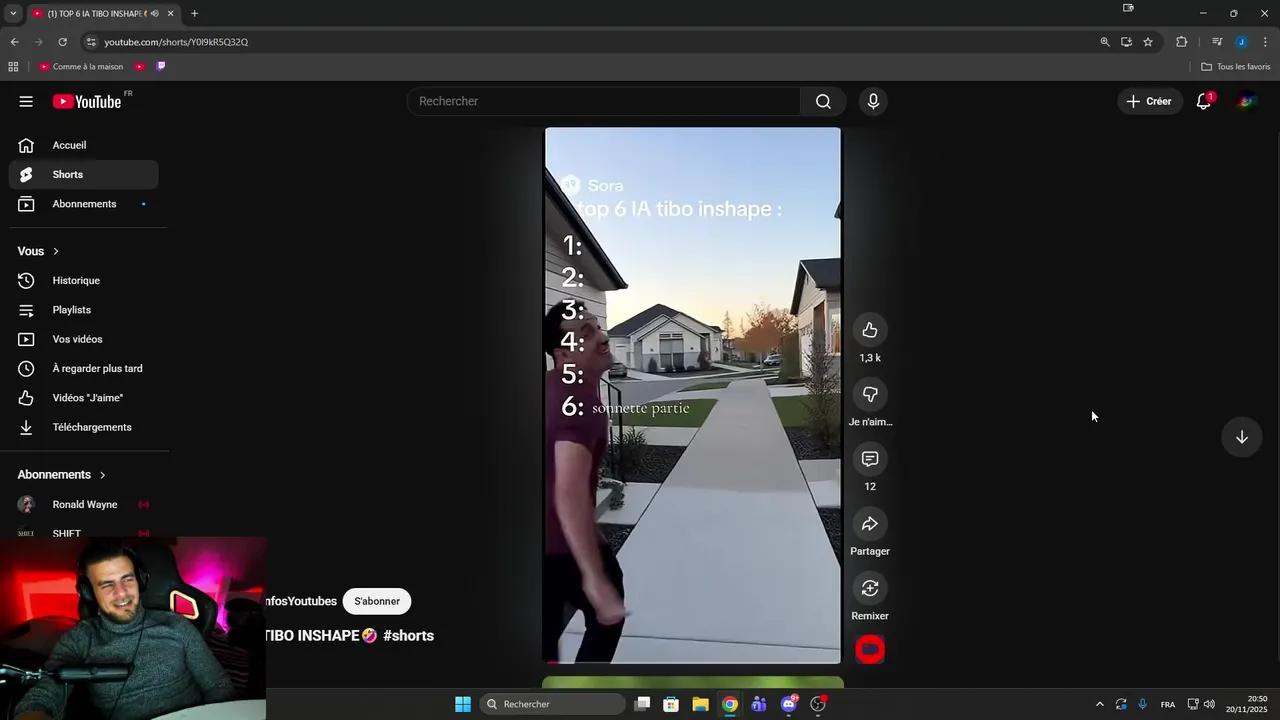
Task: Open the taskbar volume control
Action: [x=1209, y=704]
